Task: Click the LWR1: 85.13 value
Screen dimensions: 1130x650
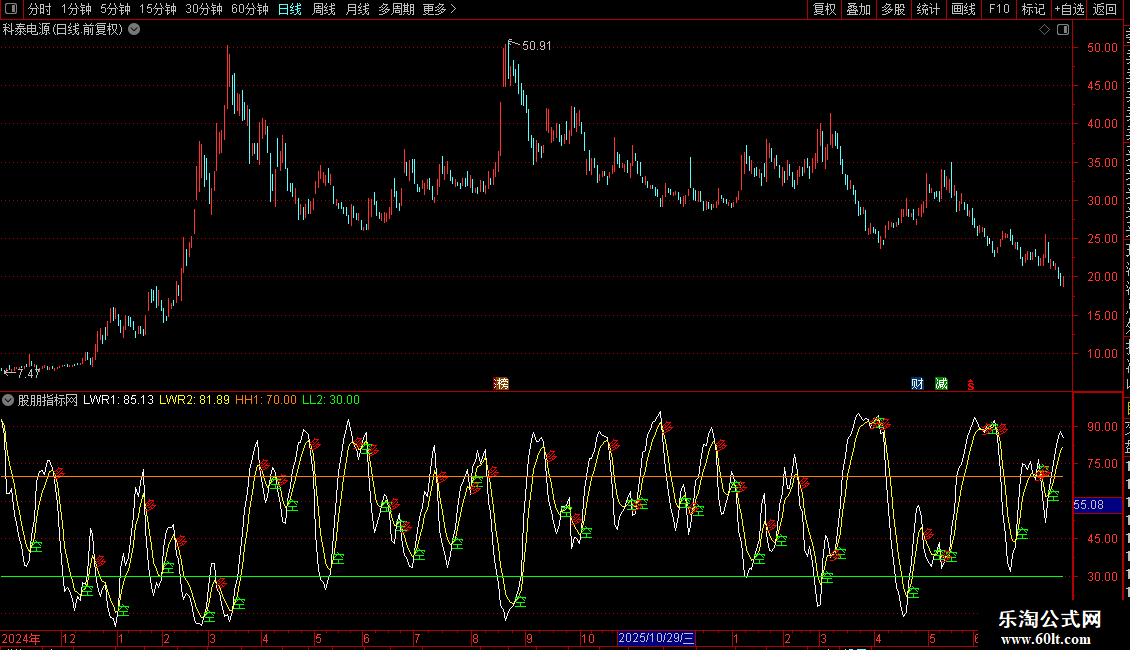Action: 118,400
